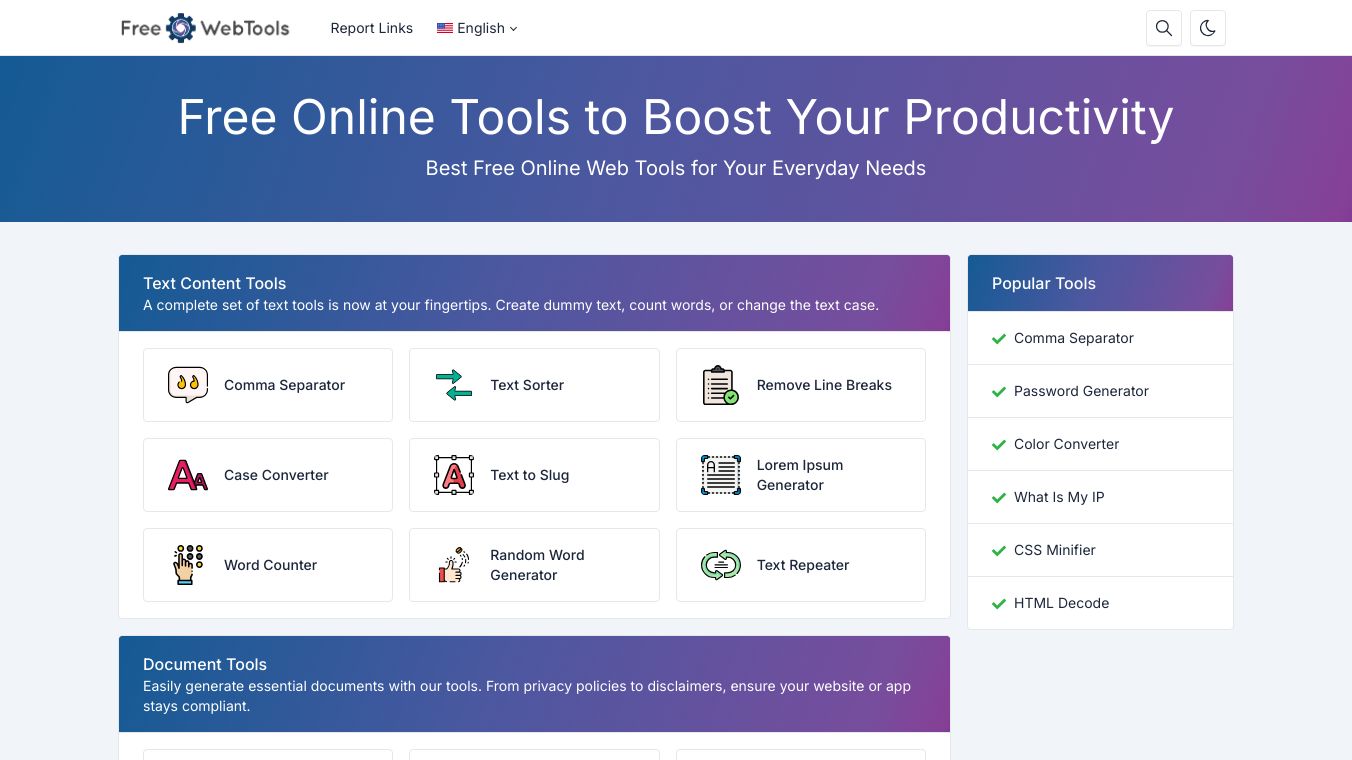Select the Word Counter hand icon
Viewport: 1352px width, 760px height.
point(188,565)
